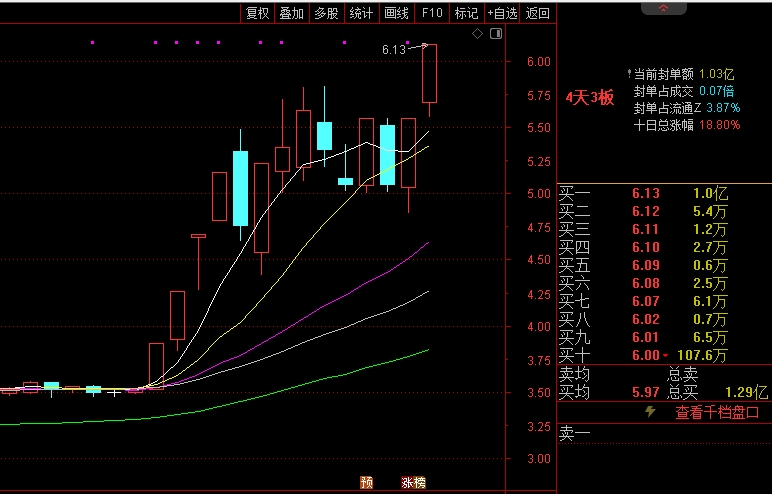Click the lightning bolt icon

(650, 412)
